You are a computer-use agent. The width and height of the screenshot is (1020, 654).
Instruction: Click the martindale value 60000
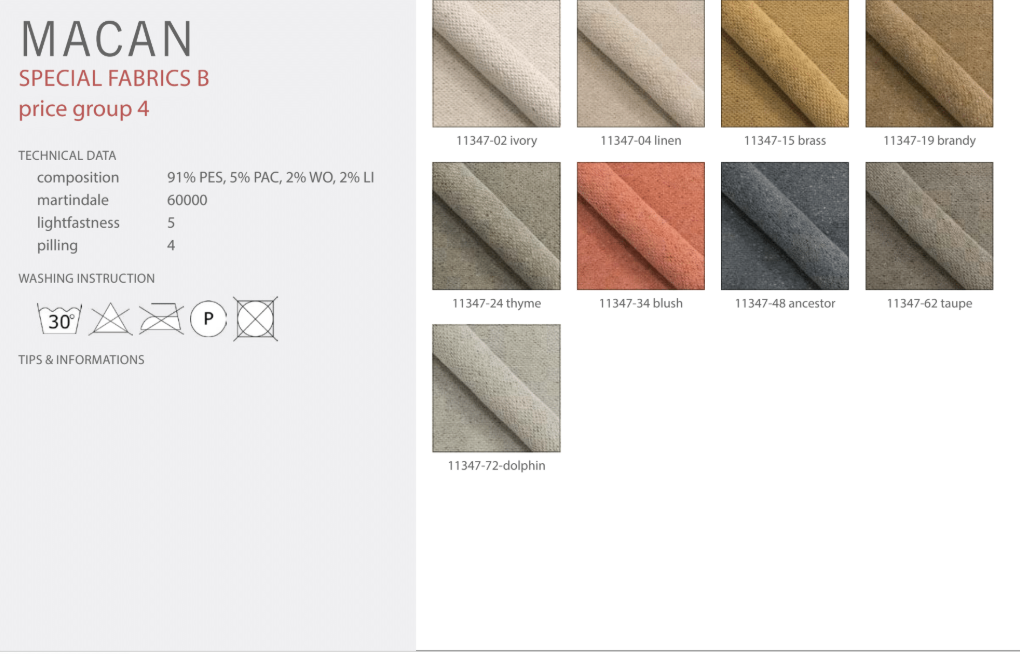187,200
